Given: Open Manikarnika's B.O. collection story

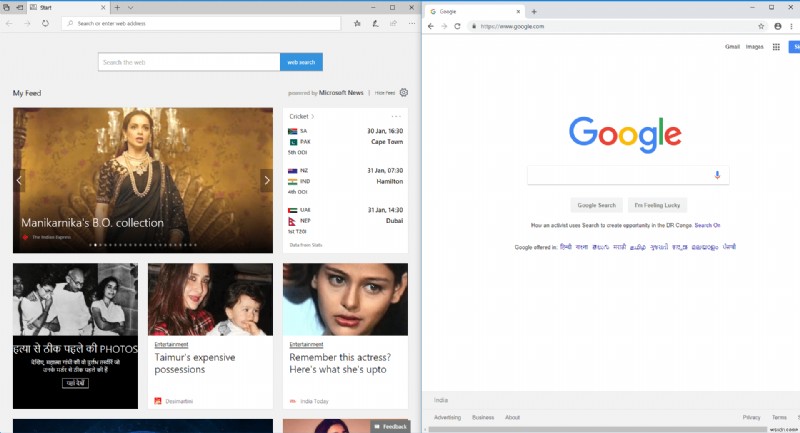Looking at the screenshot, I should click(92, 223).
